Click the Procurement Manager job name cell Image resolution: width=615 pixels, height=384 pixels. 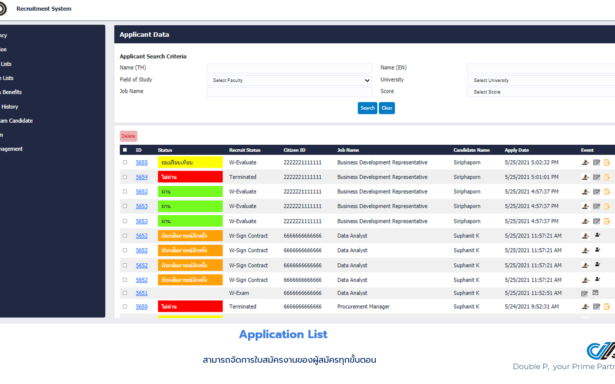coord(363,307)
